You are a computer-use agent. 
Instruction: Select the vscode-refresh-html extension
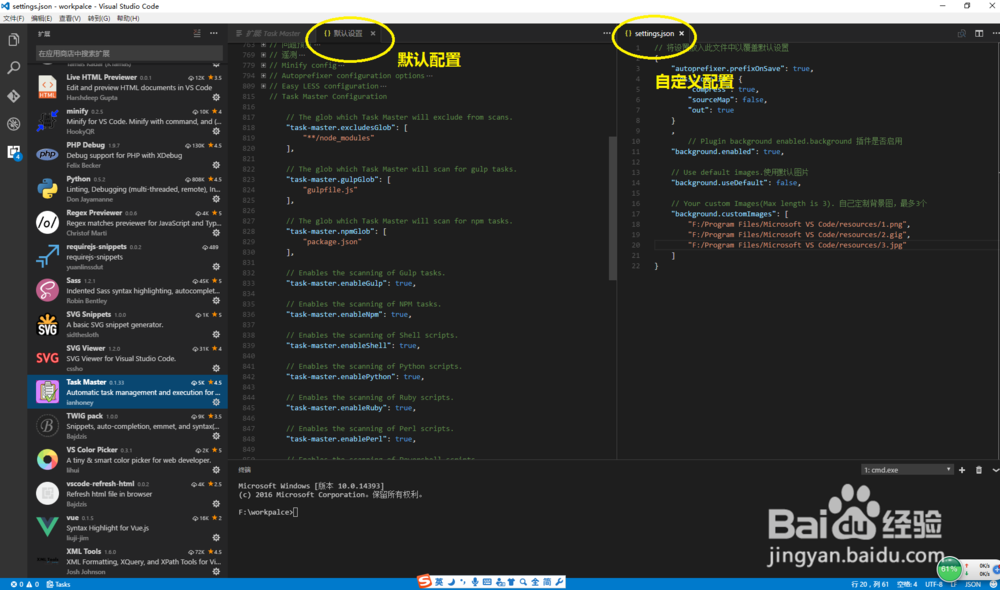click(x=128, y=493)
